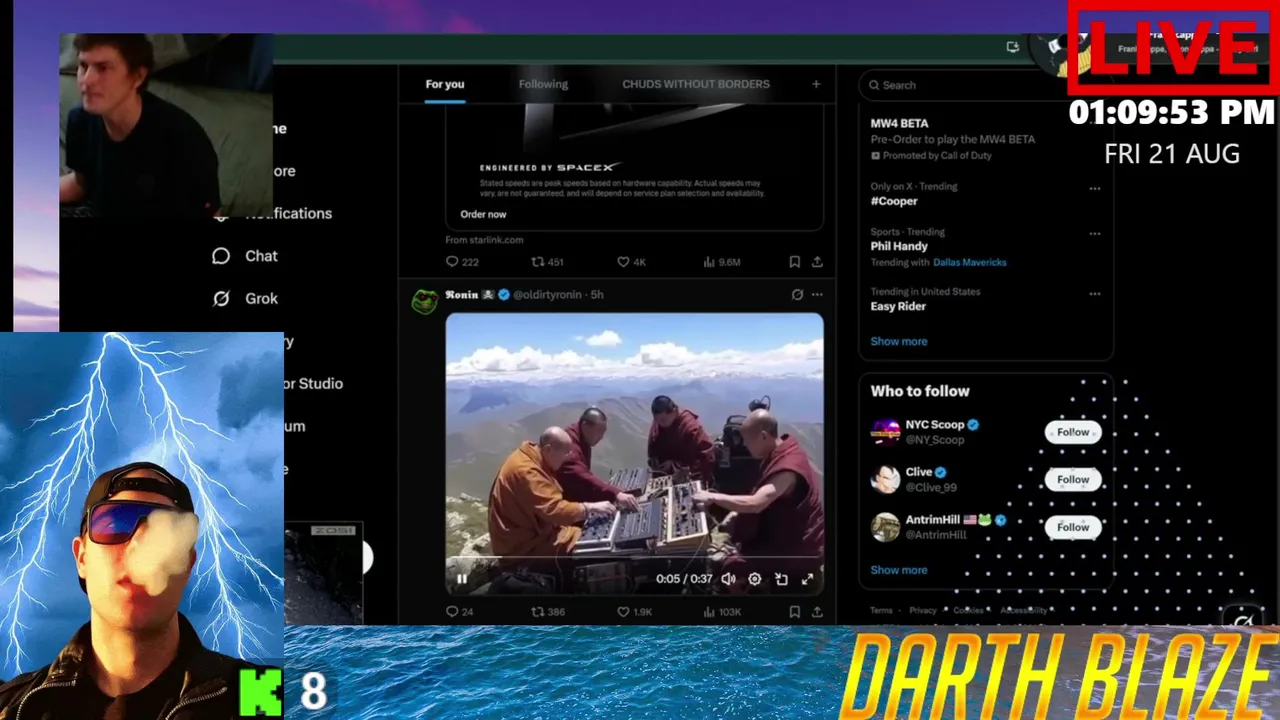The height and width of the screenshot is (720, 1280).
Task: Pause the monks video
Action: coord(462,579)
